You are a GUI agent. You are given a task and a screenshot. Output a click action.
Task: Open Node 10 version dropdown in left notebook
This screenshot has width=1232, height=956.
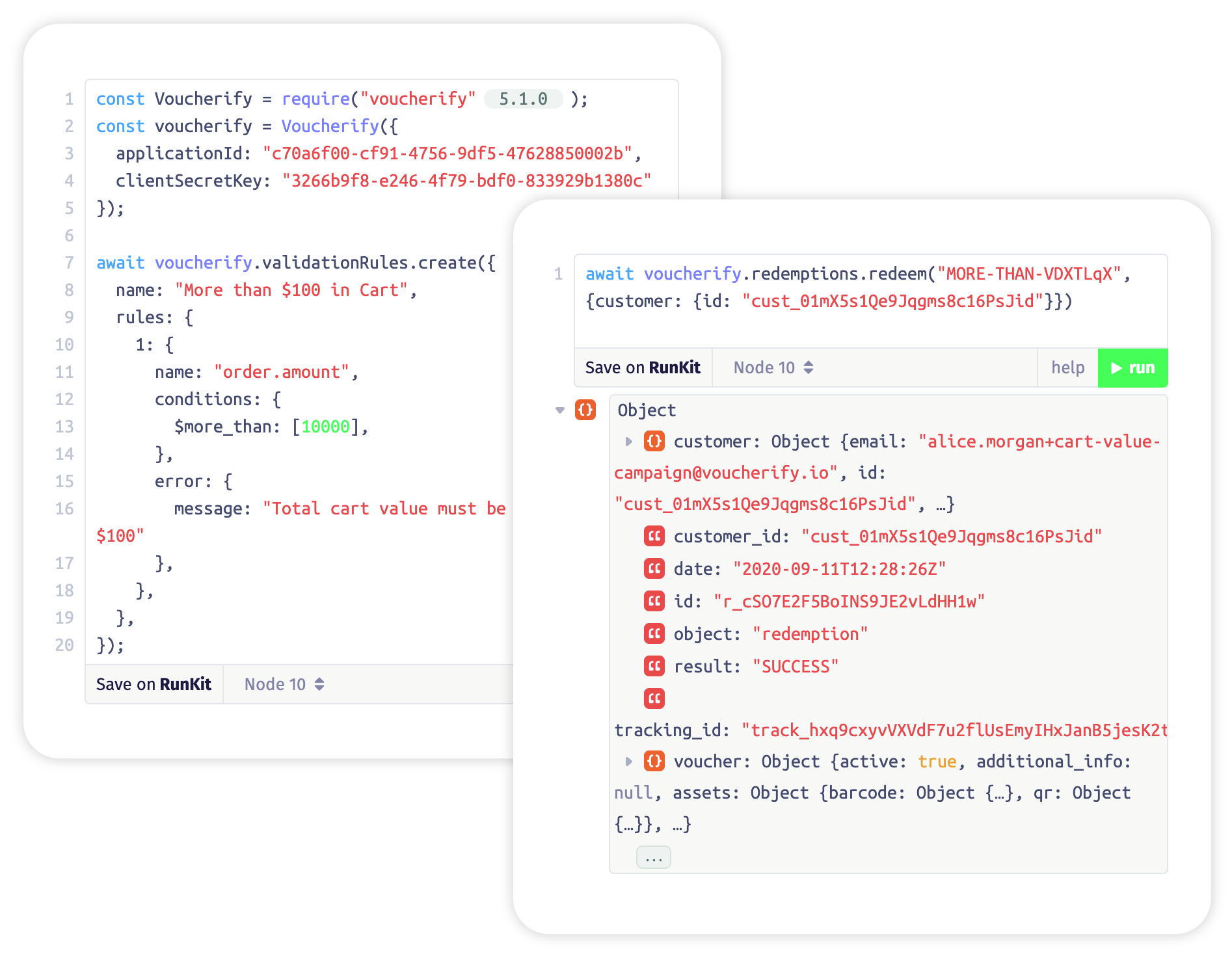[x=284, y=684]
